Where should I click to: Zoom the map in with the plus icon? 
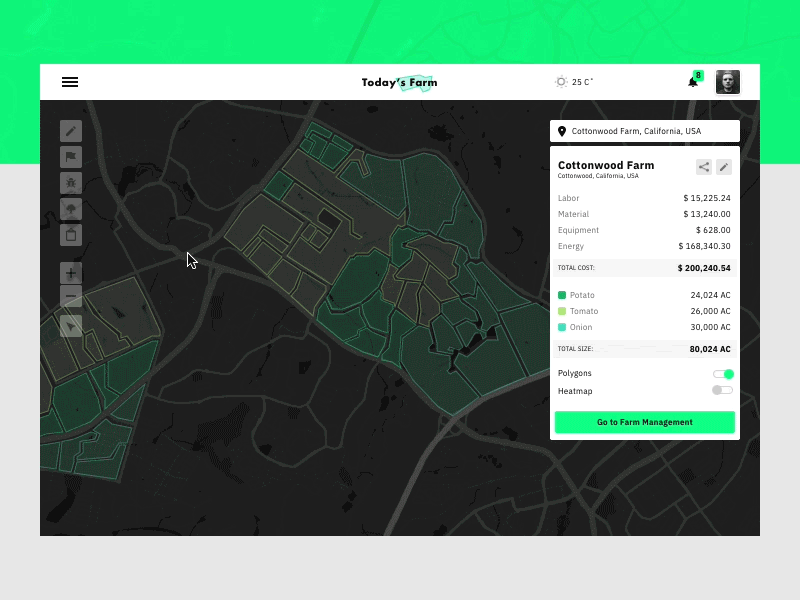tap(70, 272)
